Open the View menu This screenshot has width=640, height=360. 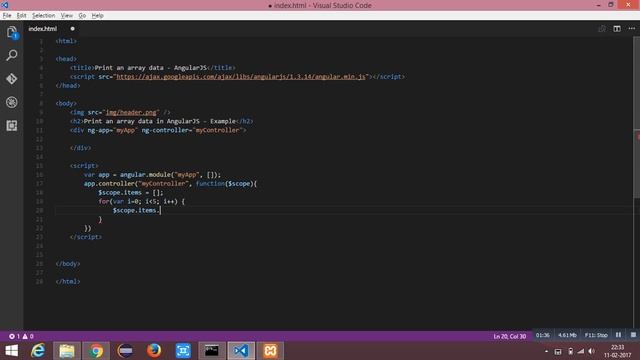pos(67,16)
